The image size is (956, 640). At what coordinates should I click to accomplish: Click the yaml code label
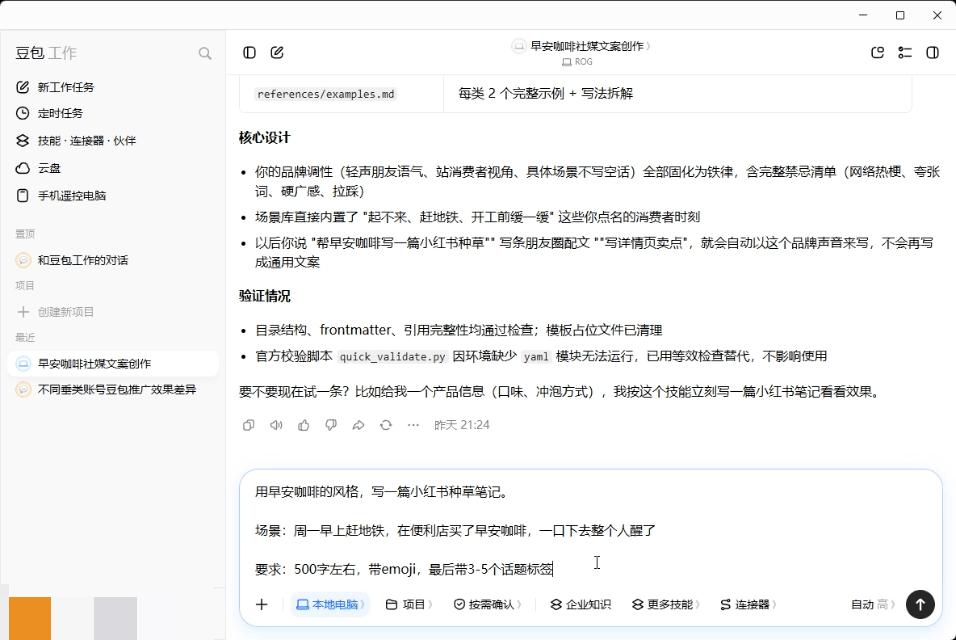pos(536,357)
